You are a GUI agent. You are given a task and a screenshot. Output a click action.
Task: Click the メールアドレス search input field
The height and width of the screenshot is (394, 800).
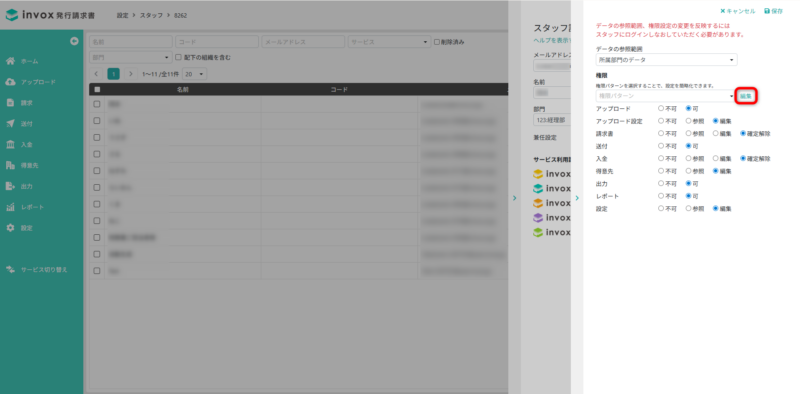point(303,42)
